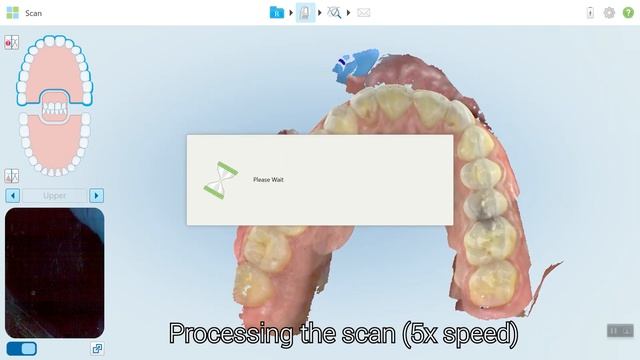Go to the Rx prescription step
640x360 pixels.
(x=277, y=12)
